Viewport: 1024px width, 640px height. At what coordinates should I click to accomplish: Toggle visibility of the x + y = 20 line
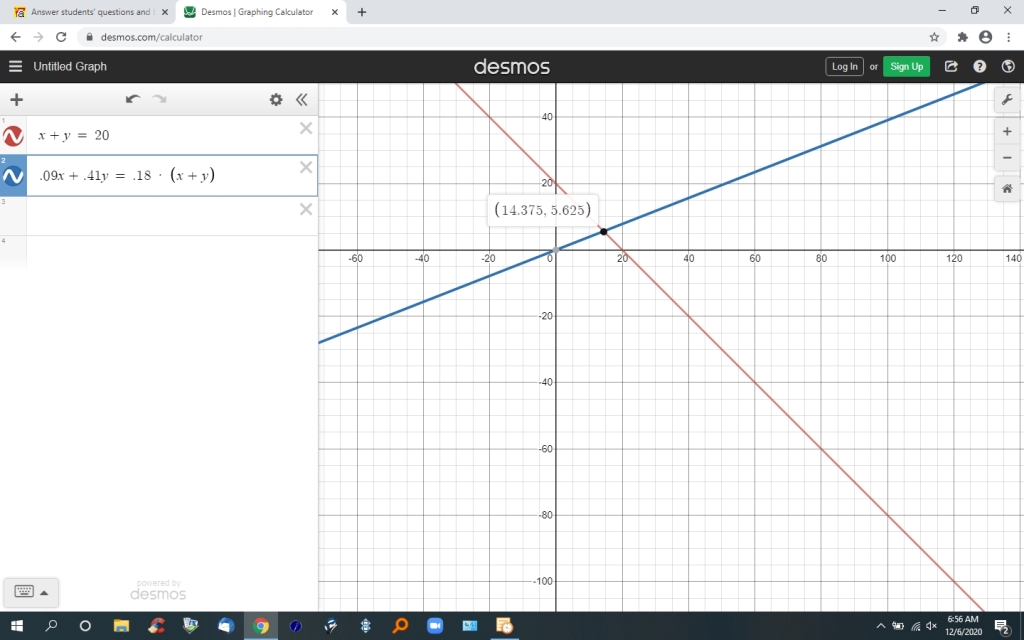click(x=13, y=136)
